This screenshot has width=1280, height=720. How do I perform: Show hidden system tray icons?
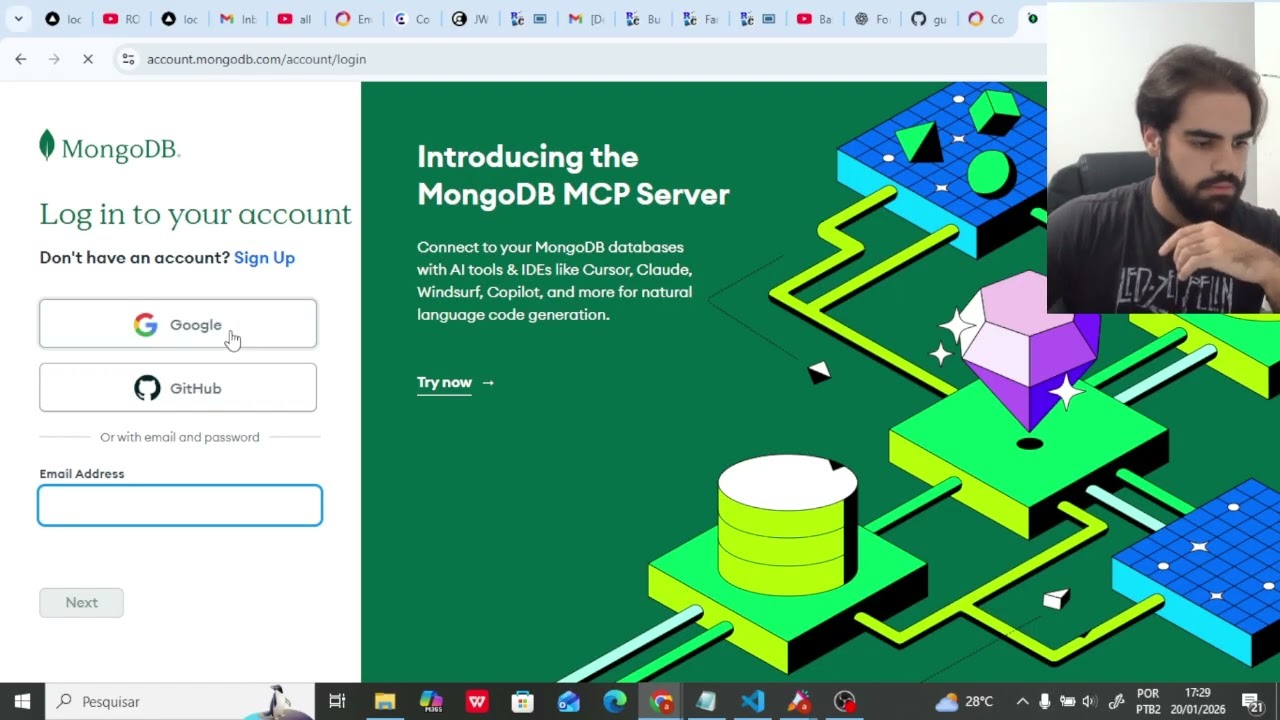[1022, 701]
